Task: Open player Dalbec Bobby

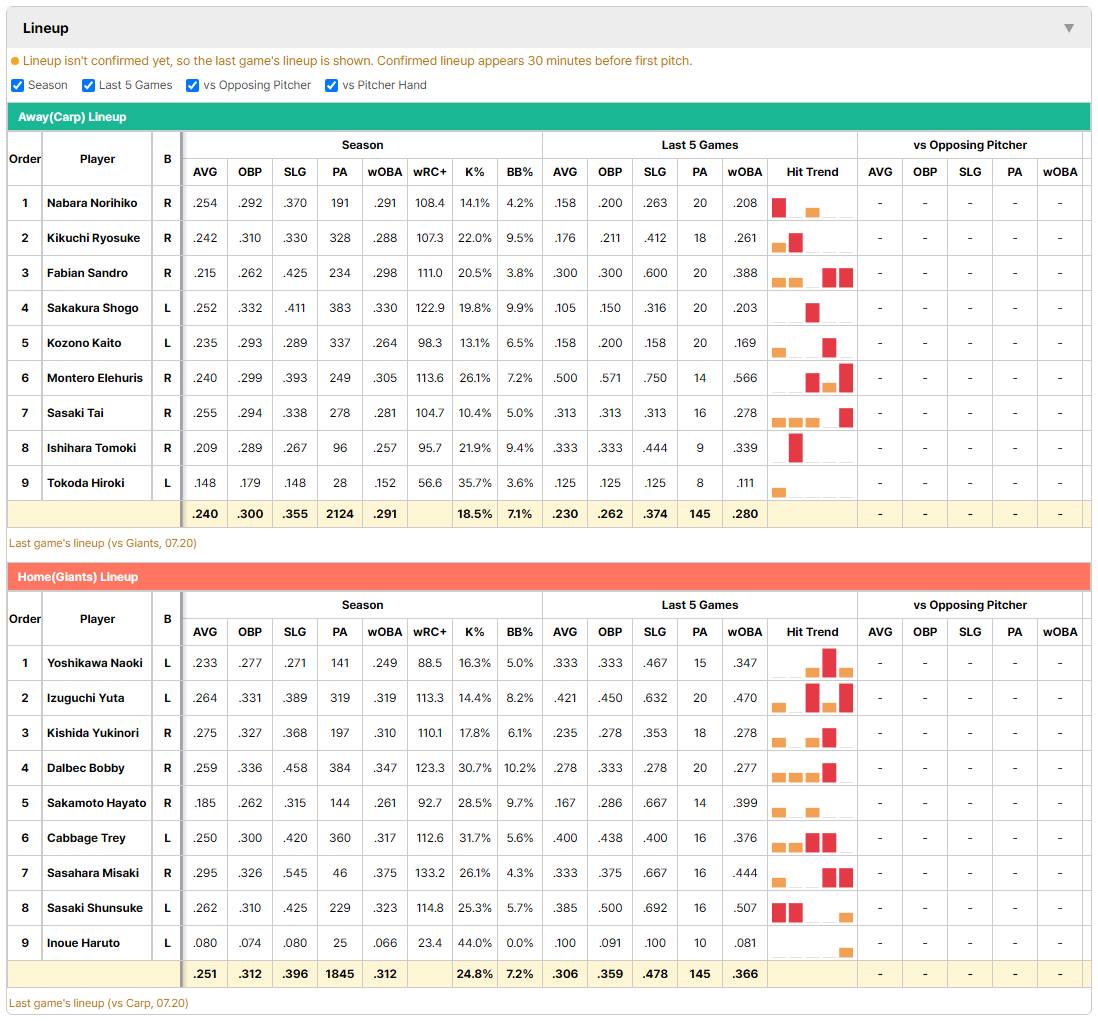Action: click(85, 768)
